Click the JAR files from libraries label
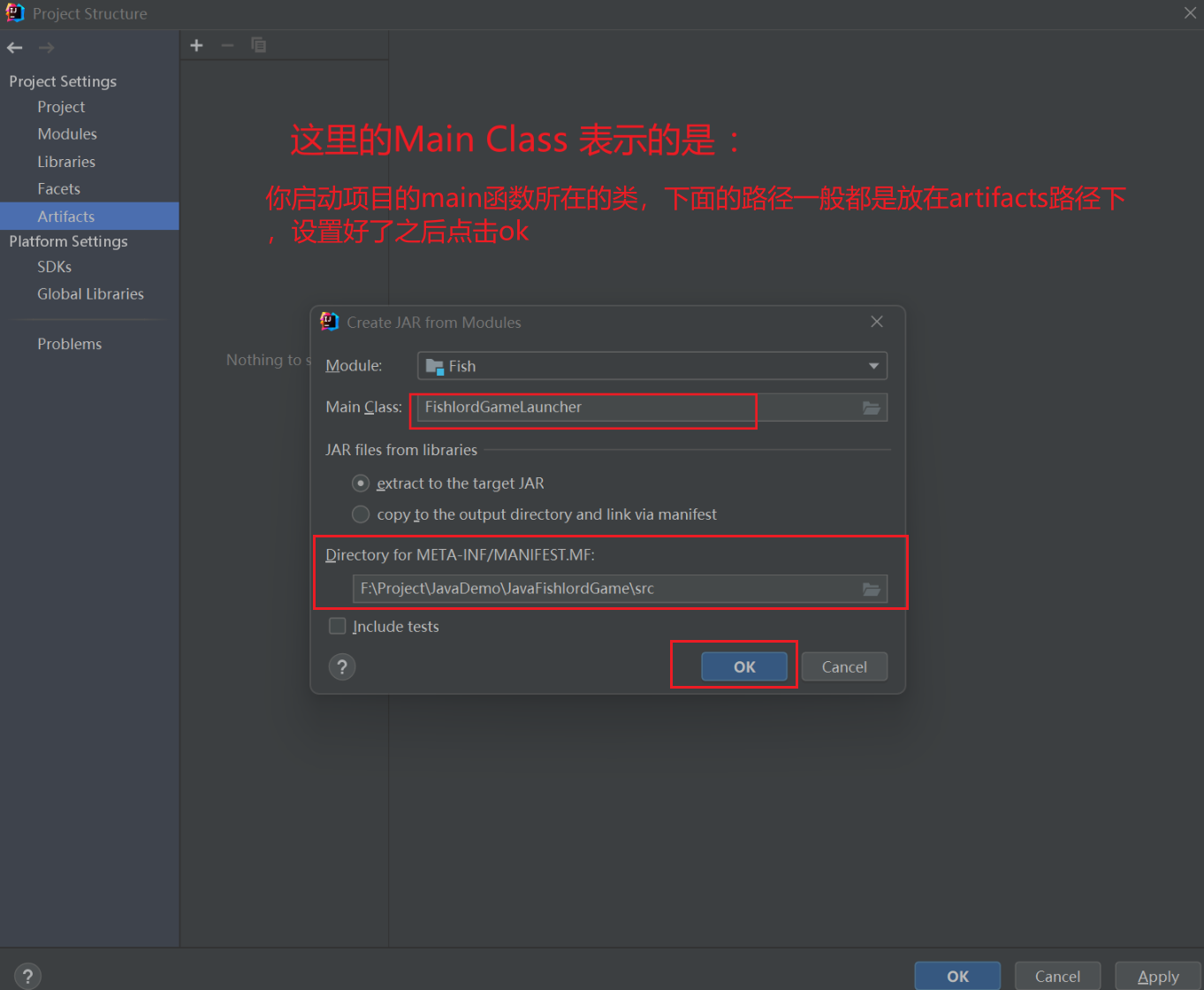This screenshot has width=1204, height=990. [x=401, y=450]
